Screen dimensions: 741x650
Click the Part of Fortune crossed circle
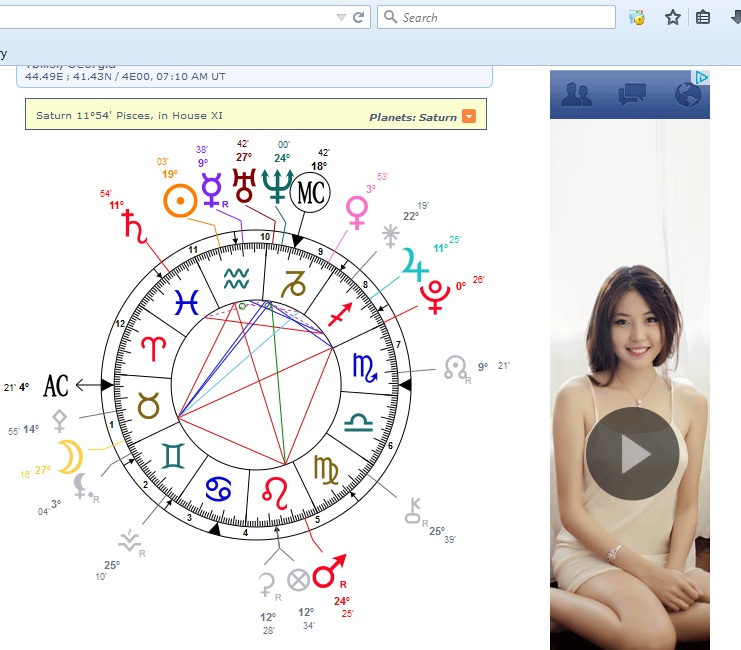pyautogui.click(x=298, y=580)
